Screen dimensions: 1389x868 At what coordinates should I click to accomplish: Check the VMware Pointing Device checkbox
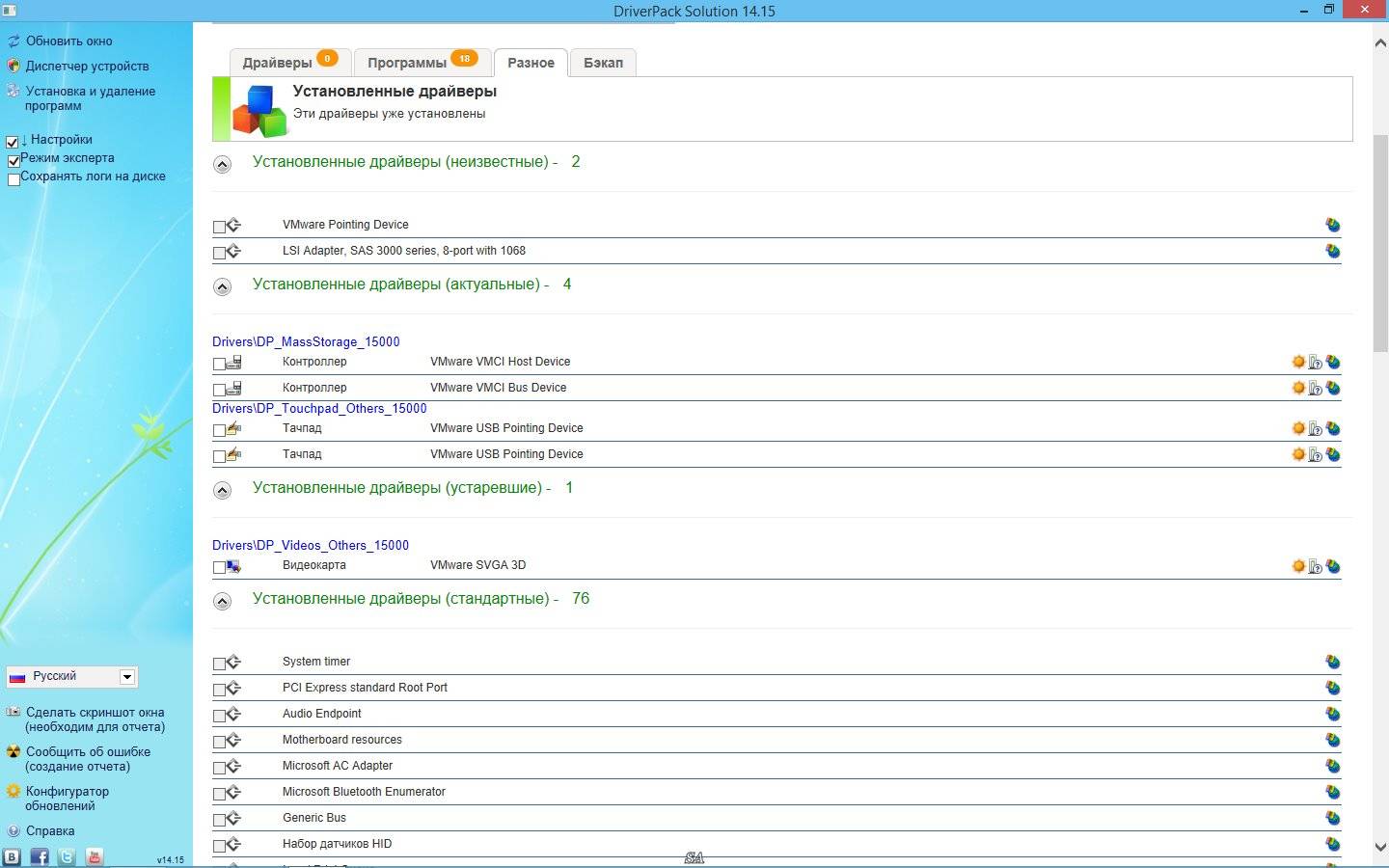pos(219,227)
